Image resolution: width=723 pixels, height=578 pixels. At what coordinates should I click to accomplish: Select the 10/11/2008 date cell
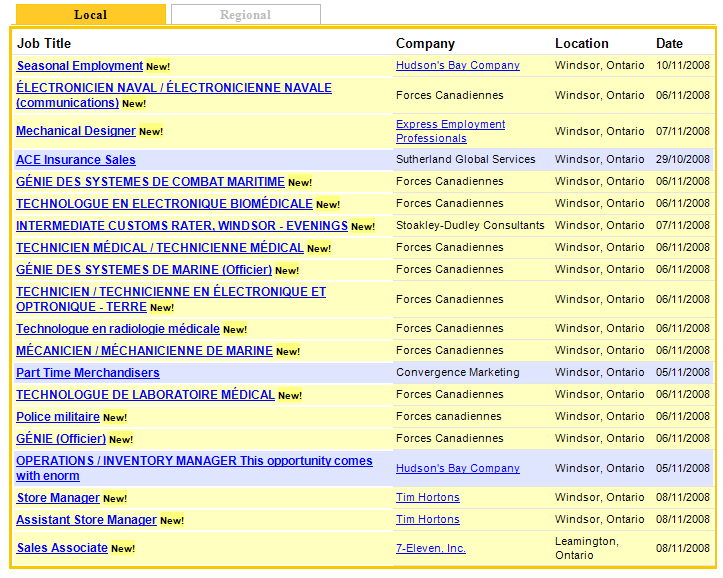[x=683, y=65]
